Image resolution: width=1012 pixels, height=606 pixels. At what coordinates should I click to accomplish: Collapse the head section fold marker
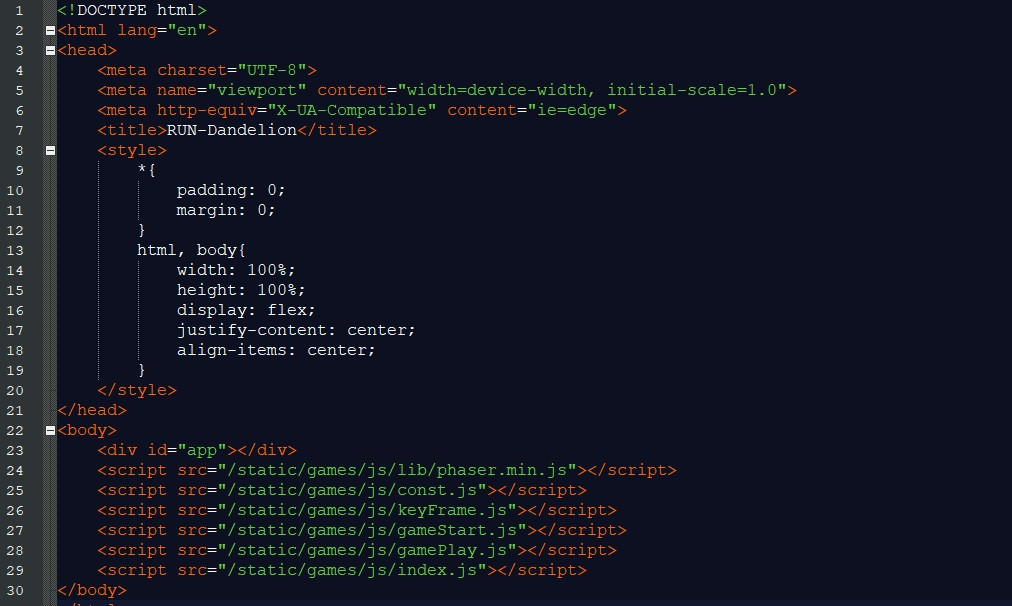50,50
